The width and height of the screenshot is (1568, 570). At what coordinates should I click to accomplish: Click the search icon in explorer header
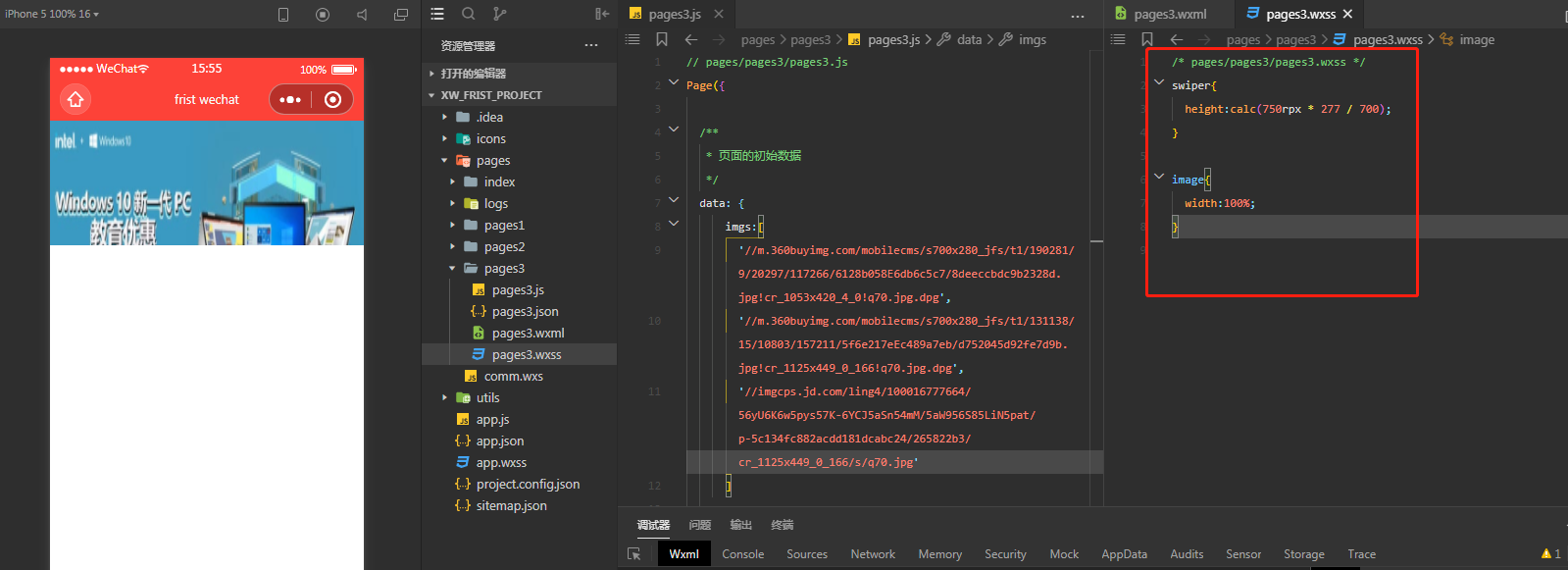pos(469,14)
